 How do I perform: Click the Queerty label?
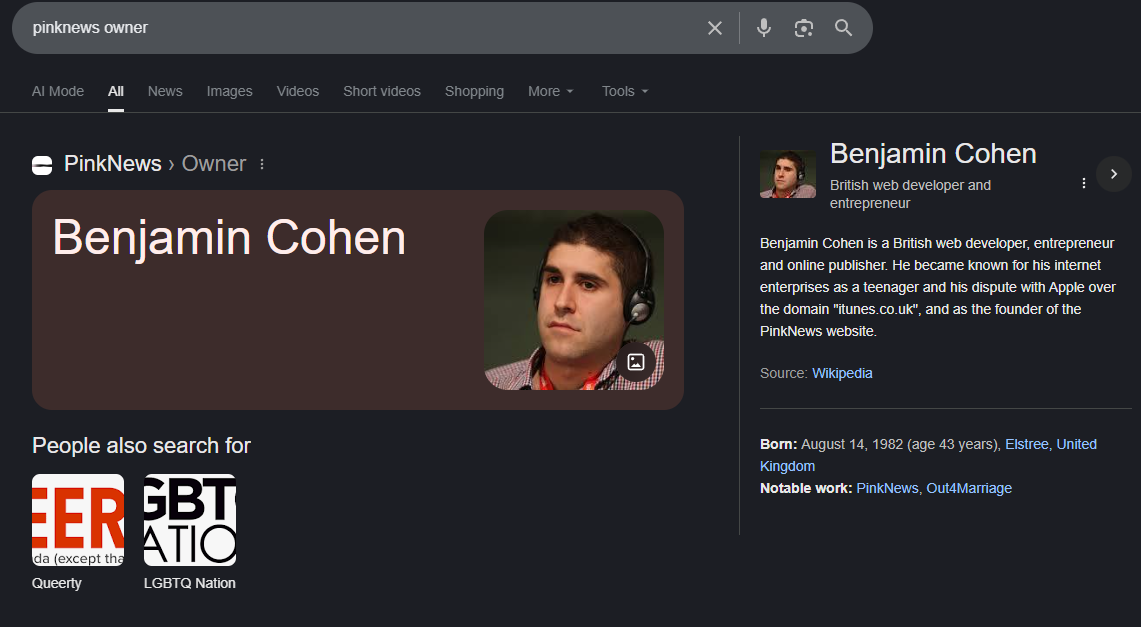[57, 583]
